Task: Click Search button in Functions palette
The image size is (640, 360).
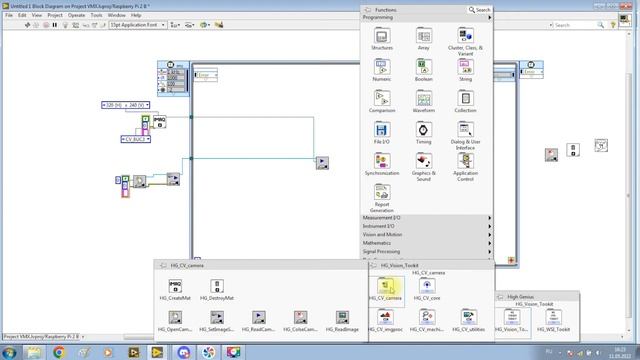Action: [x=480, y=10]
